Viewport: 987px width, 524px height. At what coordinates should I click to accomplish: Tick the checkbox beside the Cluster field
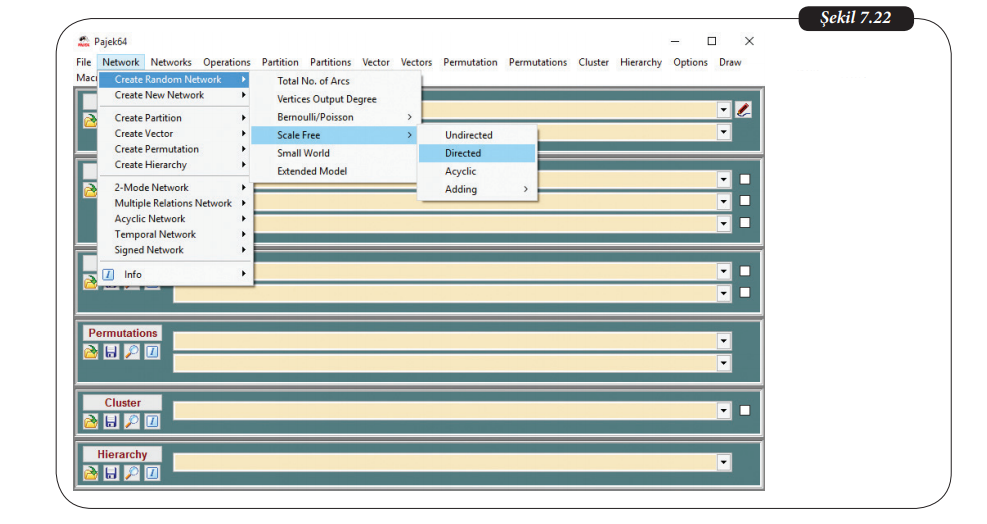coord(744,410)
